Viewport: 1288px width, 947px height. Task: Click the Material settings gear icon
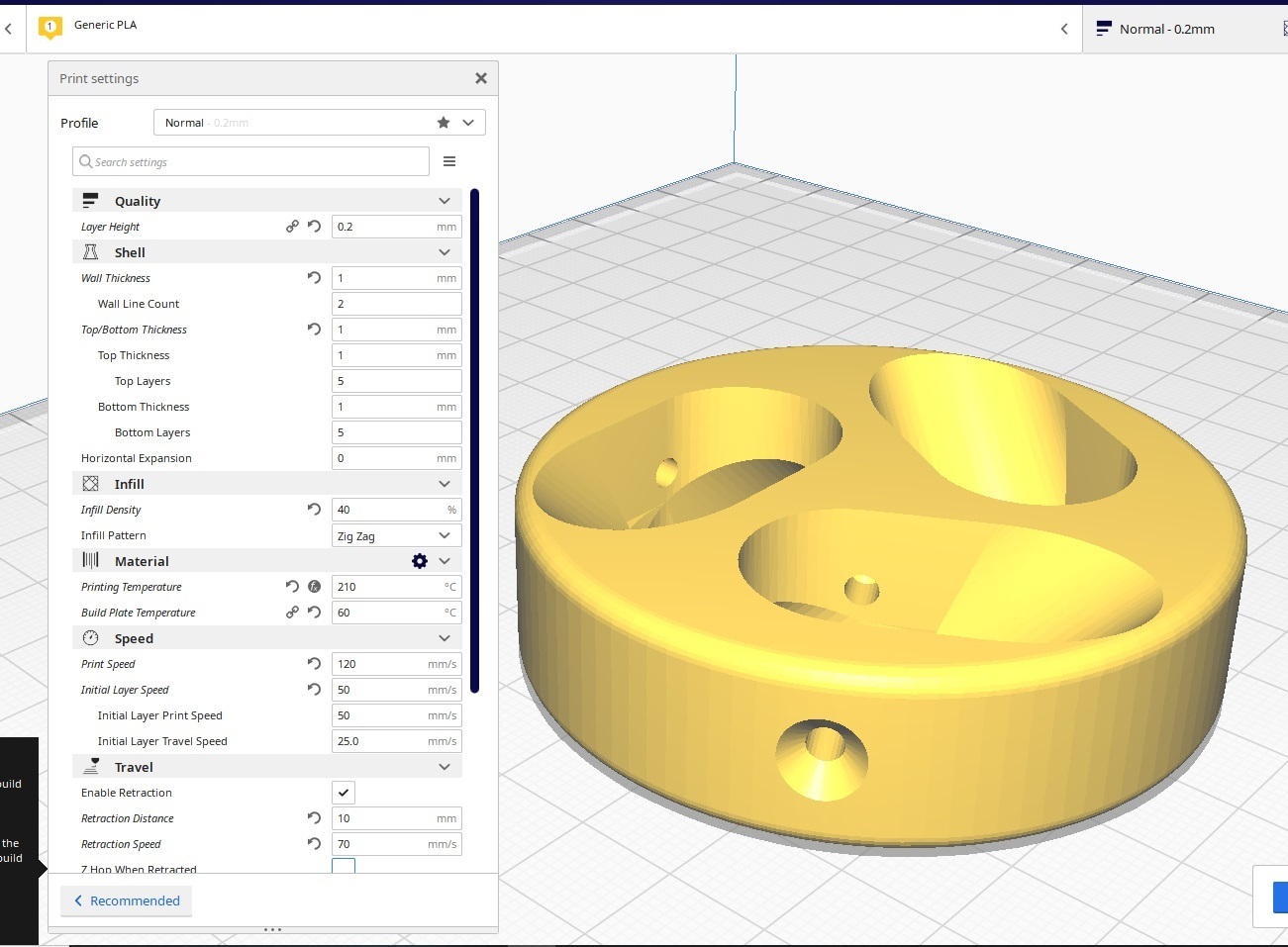(420, 561)
